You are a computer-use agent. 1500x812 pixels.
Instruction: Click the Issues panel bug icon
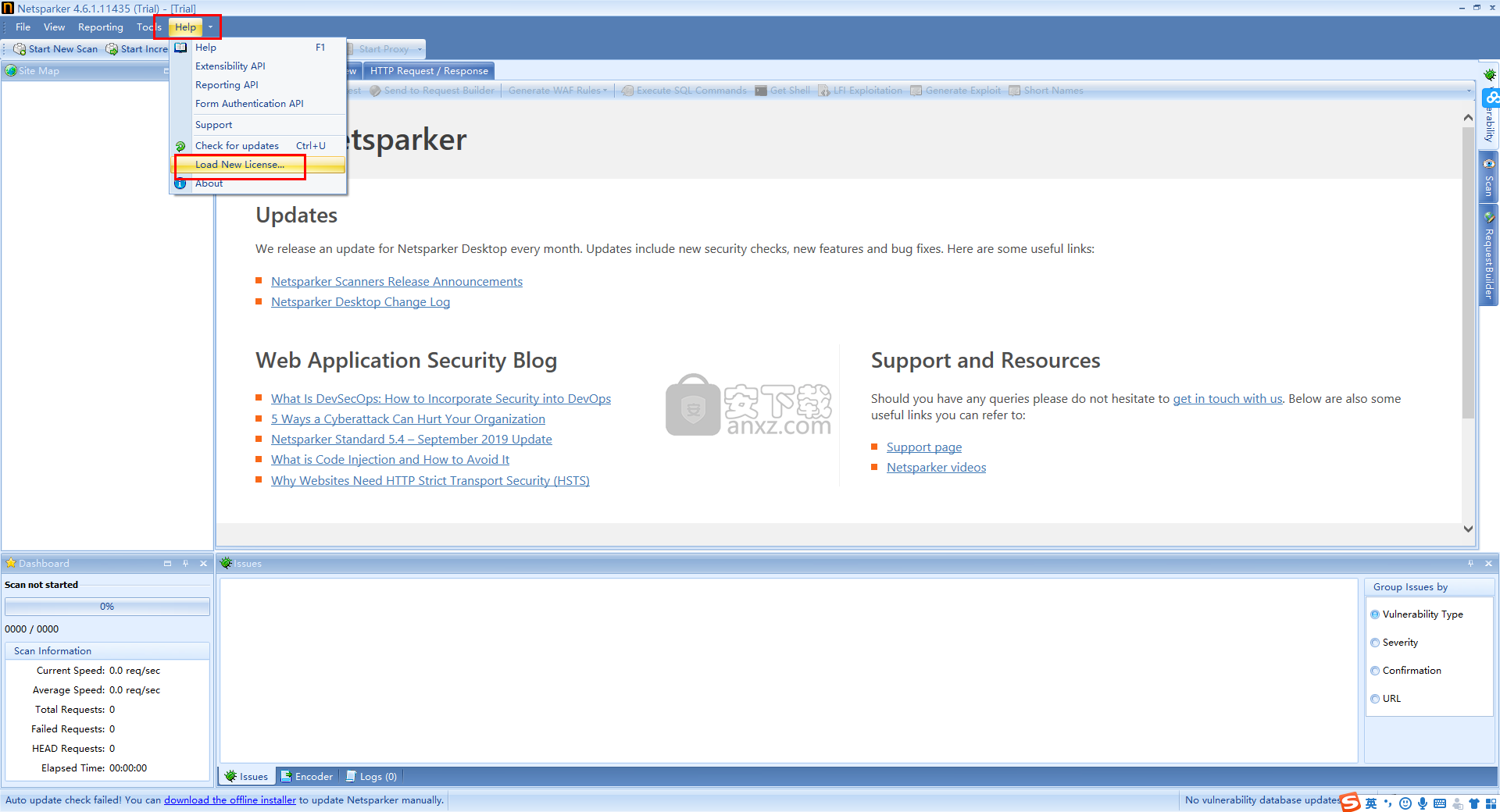[227, 563]
